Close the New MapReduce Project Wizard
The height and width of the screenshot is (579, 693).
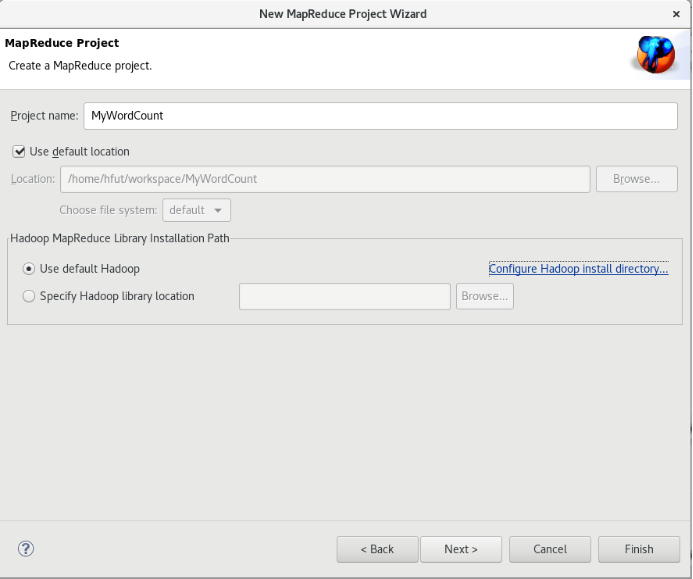point(677,13)
